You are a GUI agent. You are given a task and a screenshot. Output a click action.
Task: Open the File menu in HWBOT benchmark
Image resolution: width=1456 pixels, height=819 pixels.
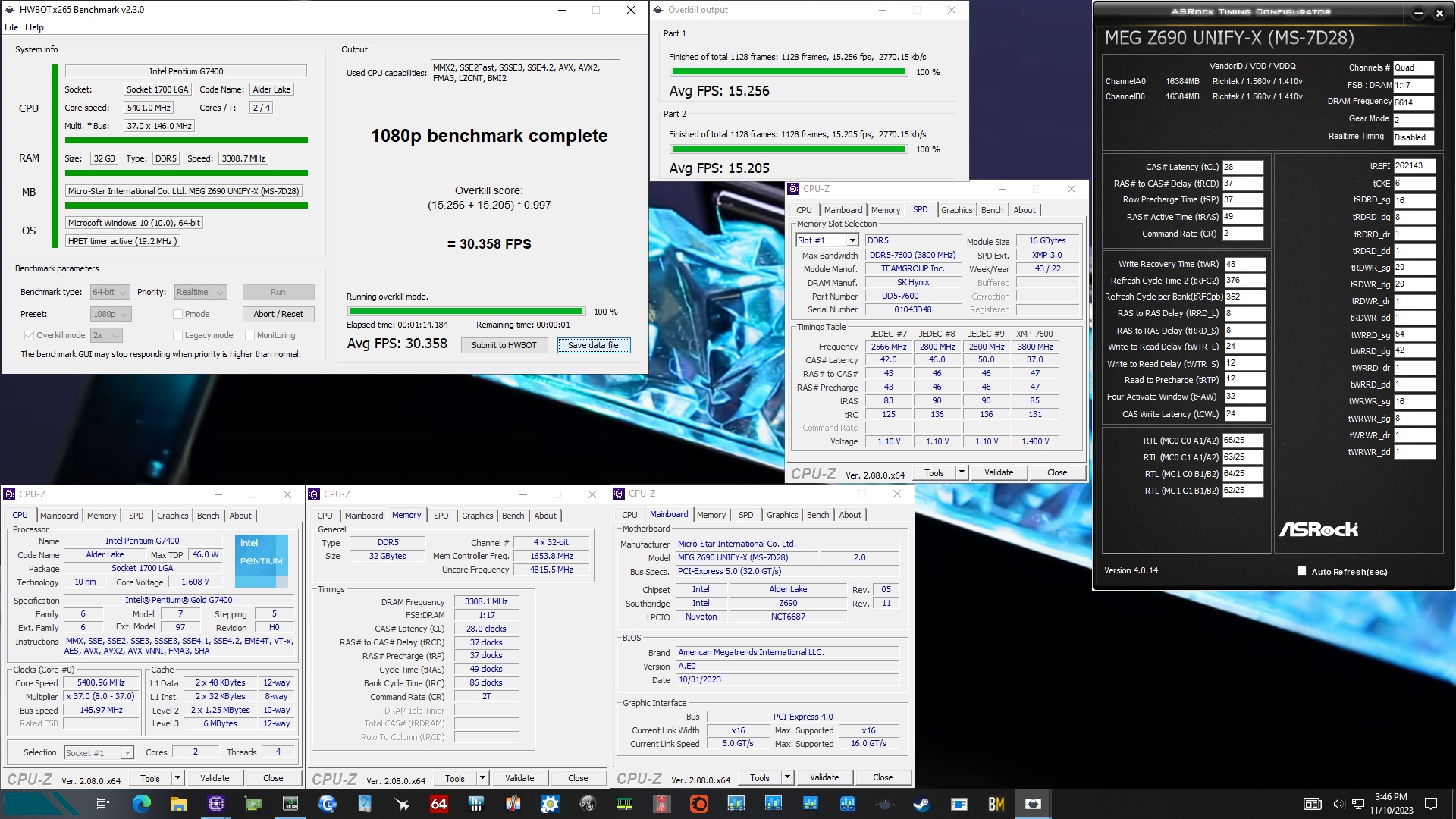11,27
